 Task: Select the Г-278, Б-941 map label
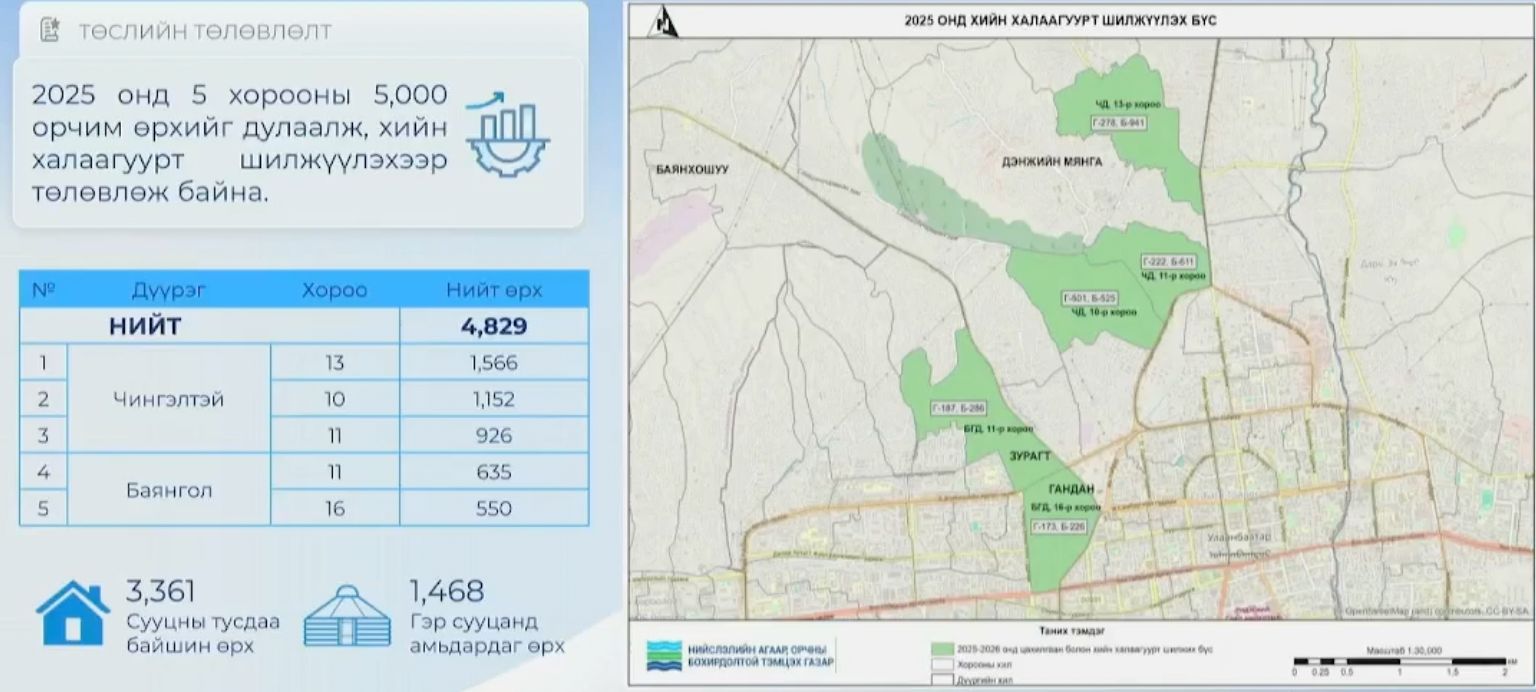[x=1118, y=122]
